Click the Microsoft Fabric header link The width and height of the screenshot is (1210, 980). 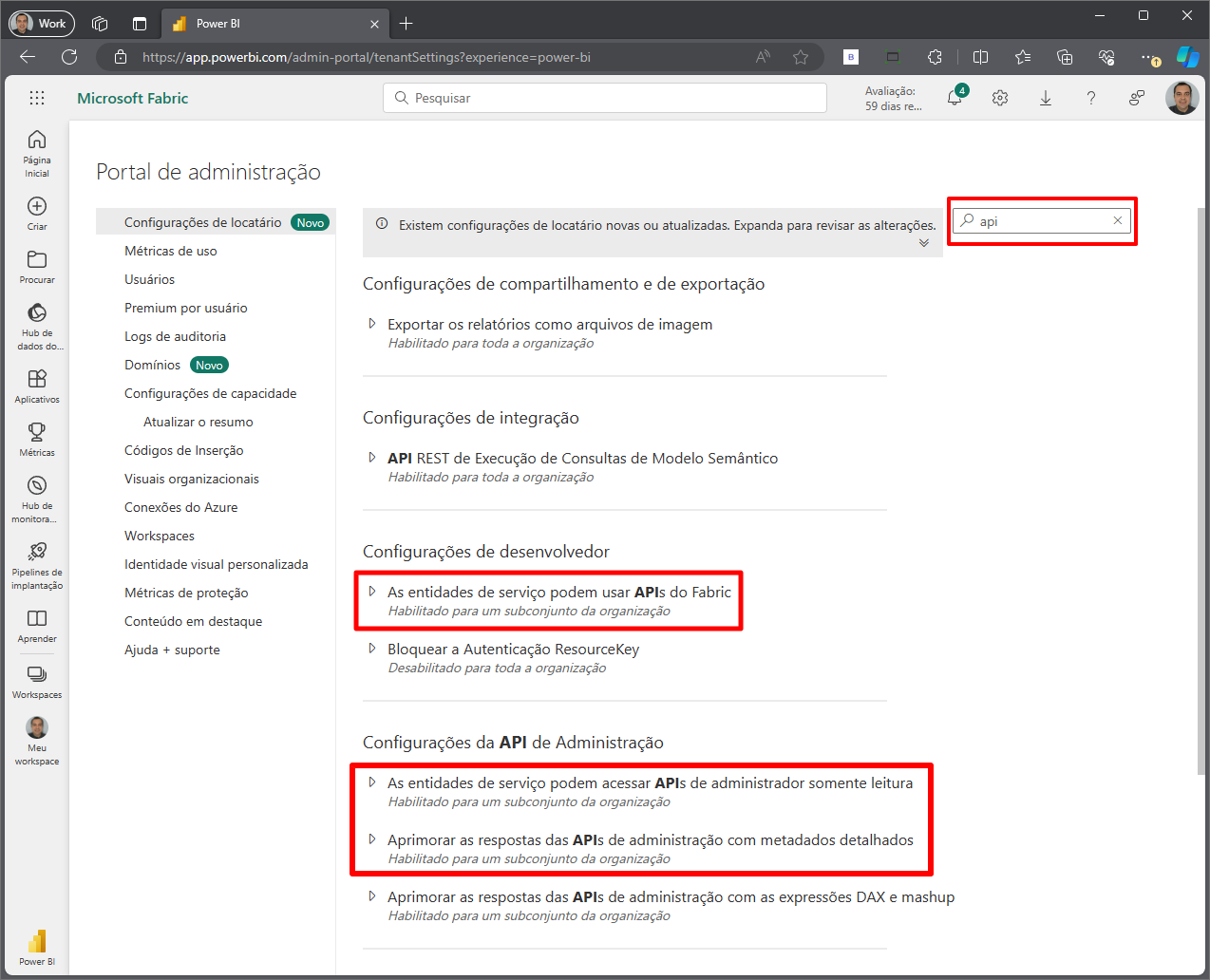coord(133,98)
